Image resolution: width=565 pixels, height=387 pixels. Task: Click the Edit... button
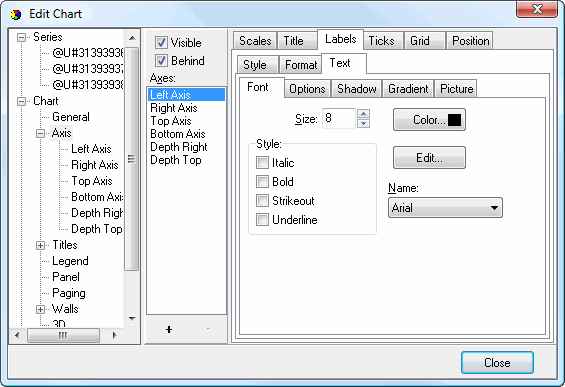pos(429,157)
